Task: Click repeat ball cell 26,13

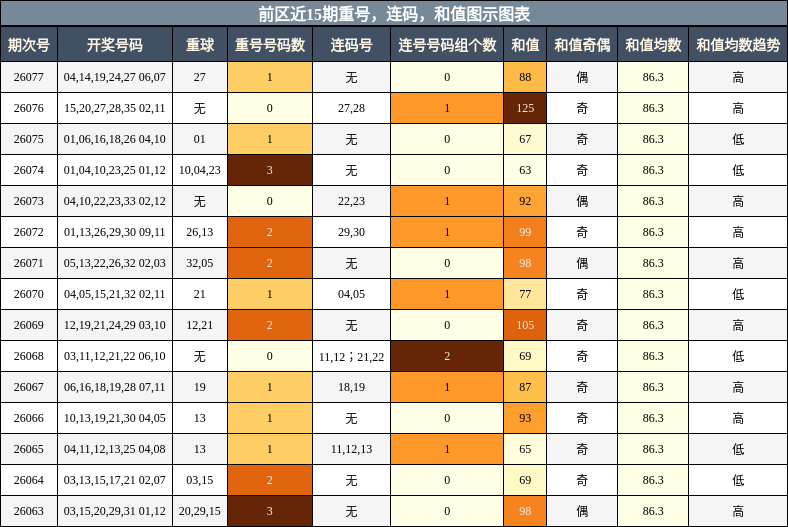Action: point(200,232)
